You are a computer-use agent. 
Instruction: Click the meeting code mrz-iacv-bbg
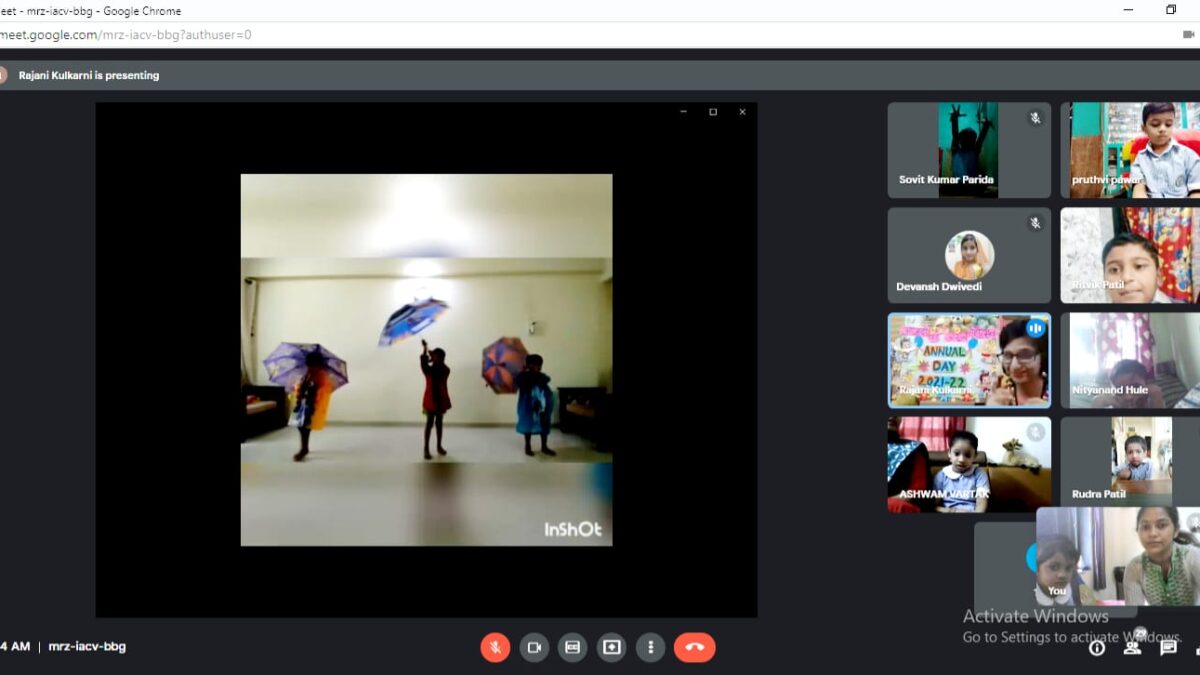point(88,647)
